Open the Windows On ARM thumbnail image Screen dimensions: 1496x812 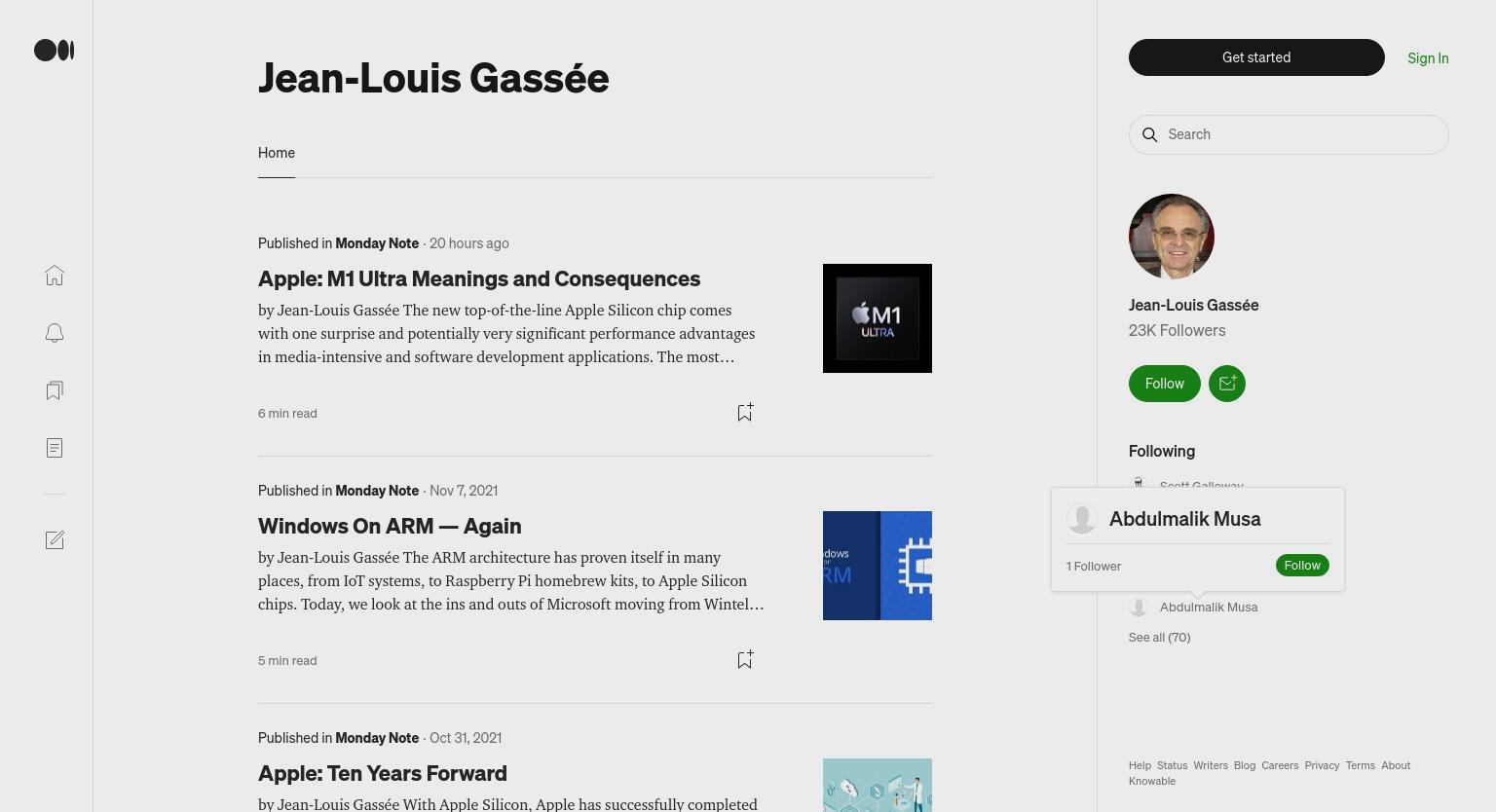[x=878, y=566]
